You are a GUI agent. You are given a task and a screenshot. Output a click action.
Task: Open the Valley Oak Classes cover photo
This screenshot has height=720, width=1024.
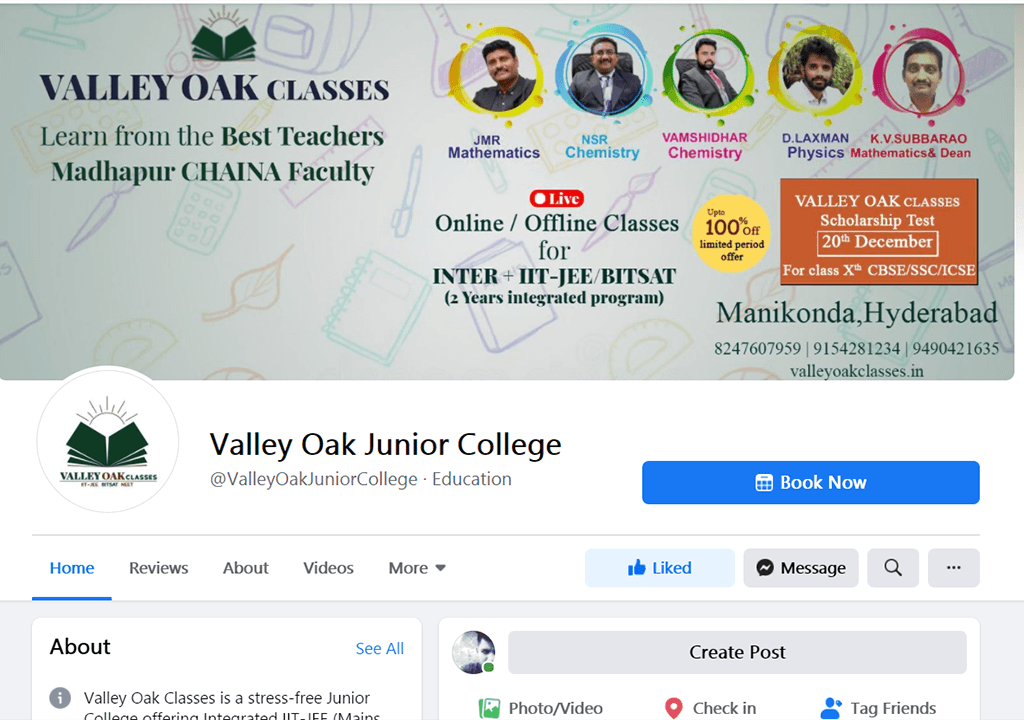point(507,191)
